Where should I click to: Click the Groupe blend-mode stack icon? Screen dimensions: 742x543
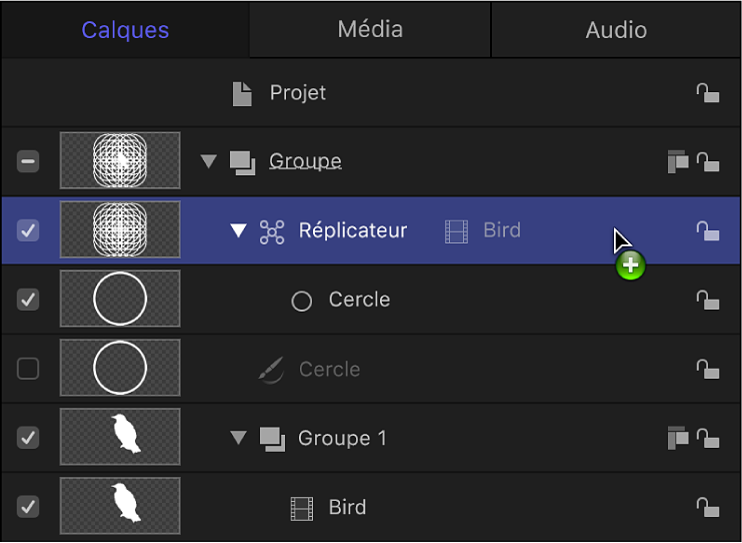click(x=677, y=161)
